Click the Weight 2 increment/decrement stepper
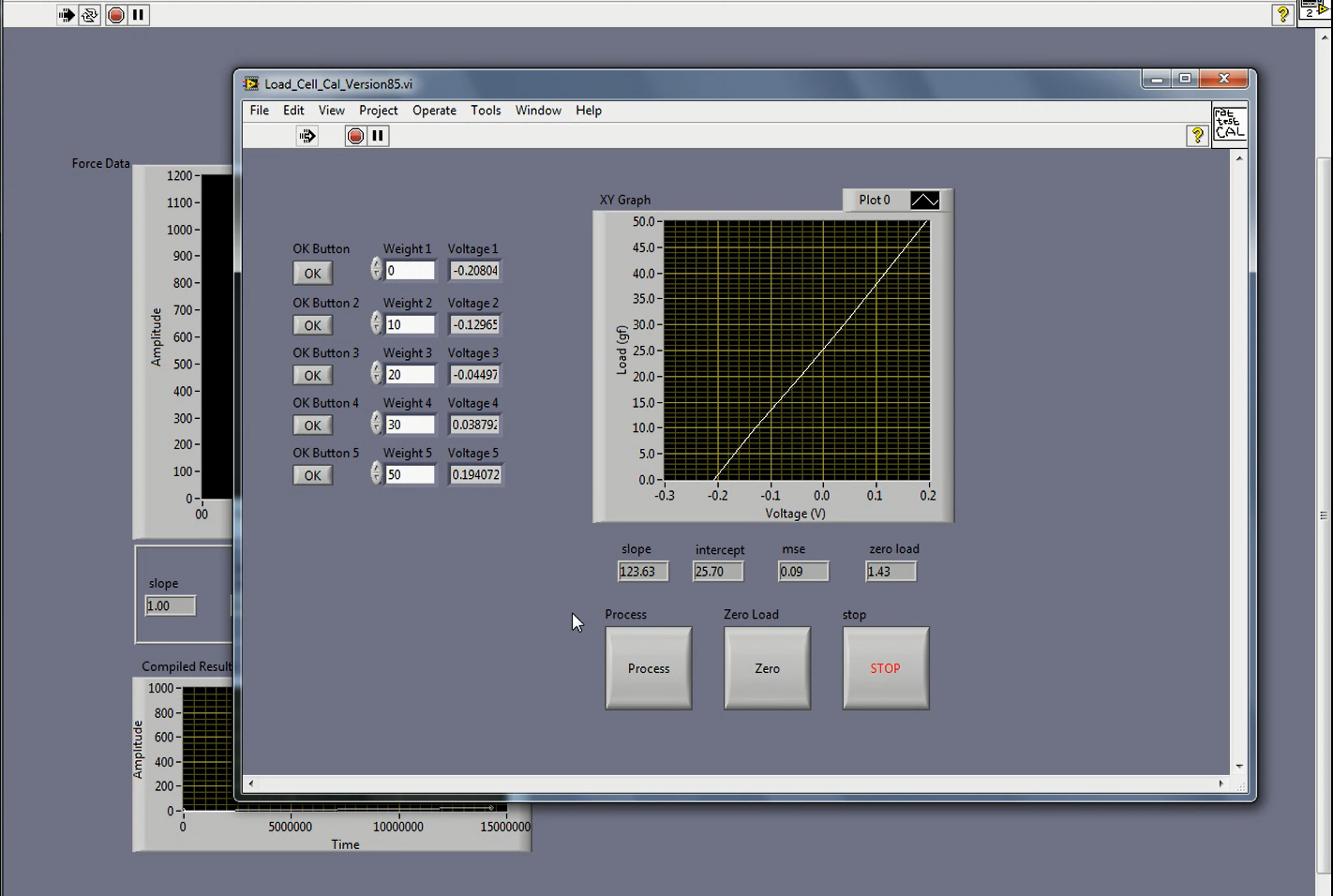The width and height of the screenshot is (1333, 896). (376, 324)
